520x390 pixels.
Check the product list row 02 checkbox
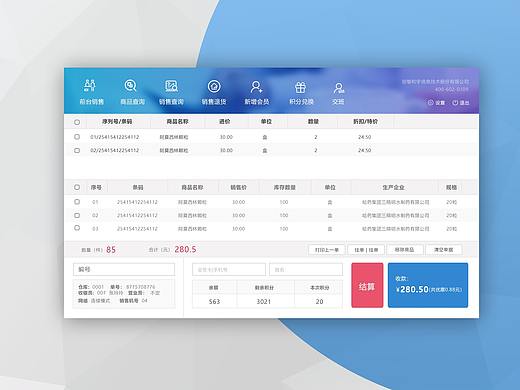pyautogui.click(x=77, y=215)
